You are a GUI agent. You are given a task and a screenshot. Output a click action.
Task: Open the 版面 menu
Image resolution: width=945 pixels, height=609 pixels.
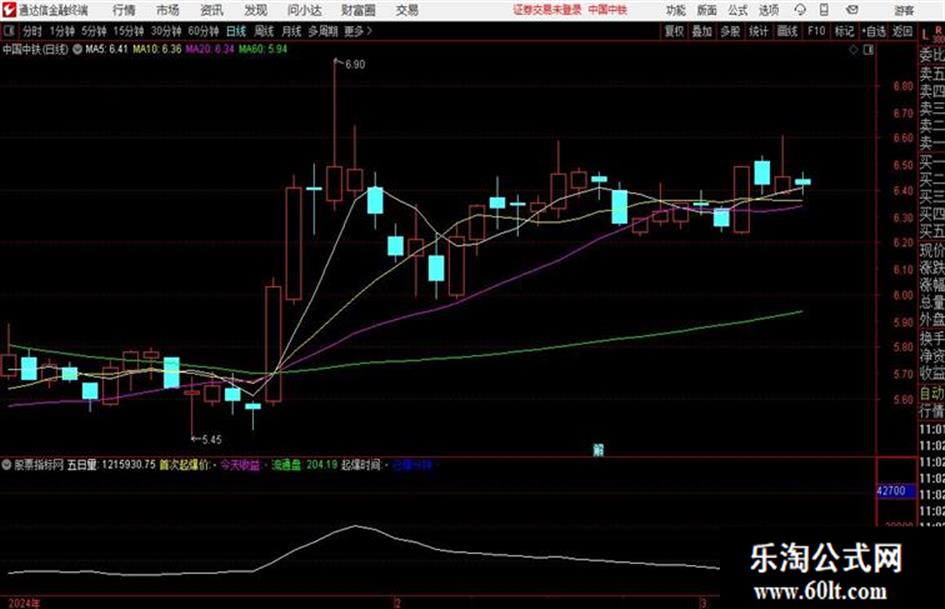tap(707, 10)
